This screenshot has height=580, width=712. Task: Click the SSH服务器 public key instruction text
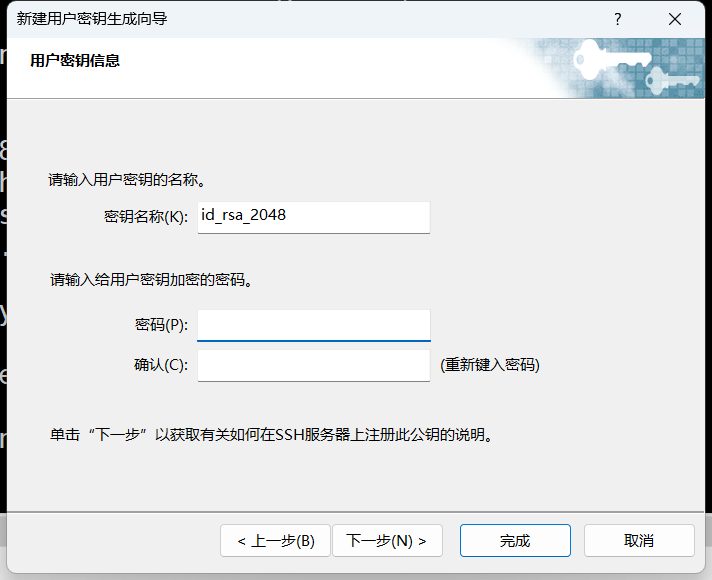point(272,436)
